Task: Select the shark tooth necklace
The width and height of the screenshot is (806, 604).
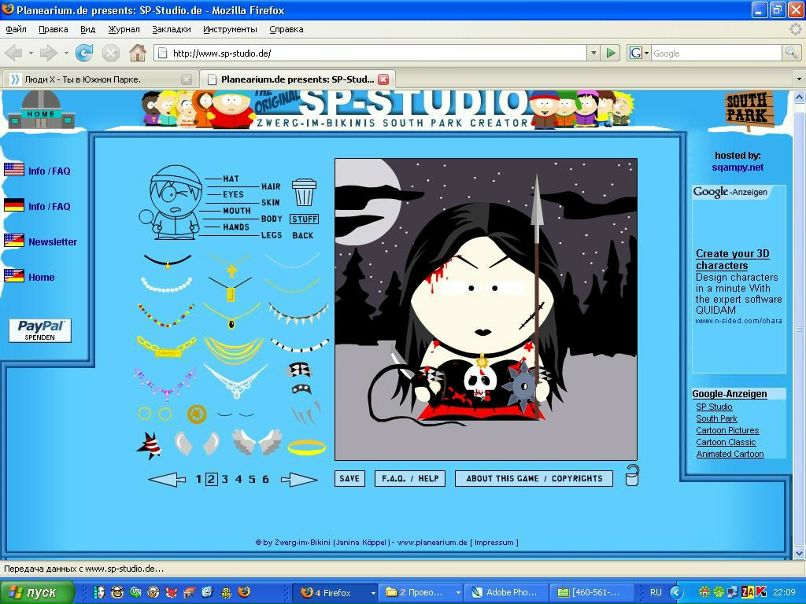Action: (298, 316)
